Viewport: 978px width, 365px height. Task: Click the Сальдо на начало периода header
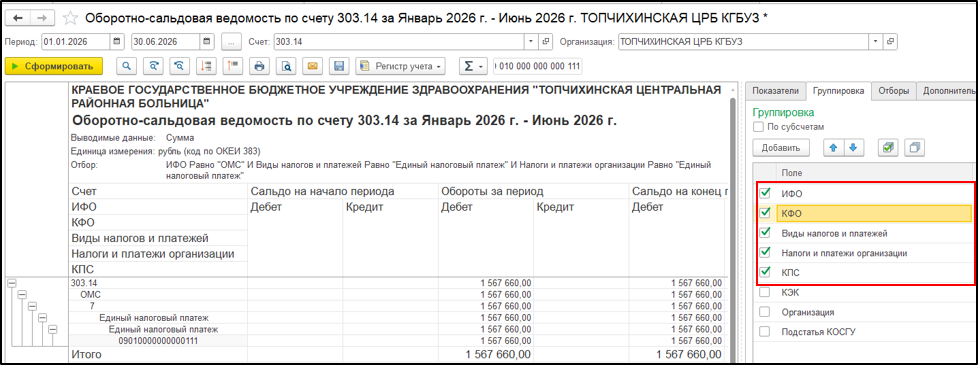(x=322, y=191)
